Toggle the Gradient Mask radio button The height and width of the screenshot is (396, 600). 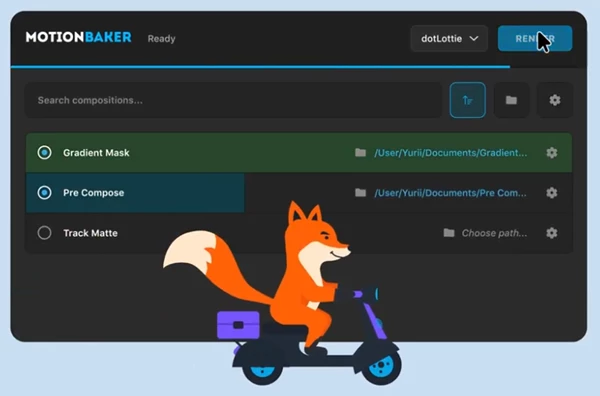coord(44,152)
